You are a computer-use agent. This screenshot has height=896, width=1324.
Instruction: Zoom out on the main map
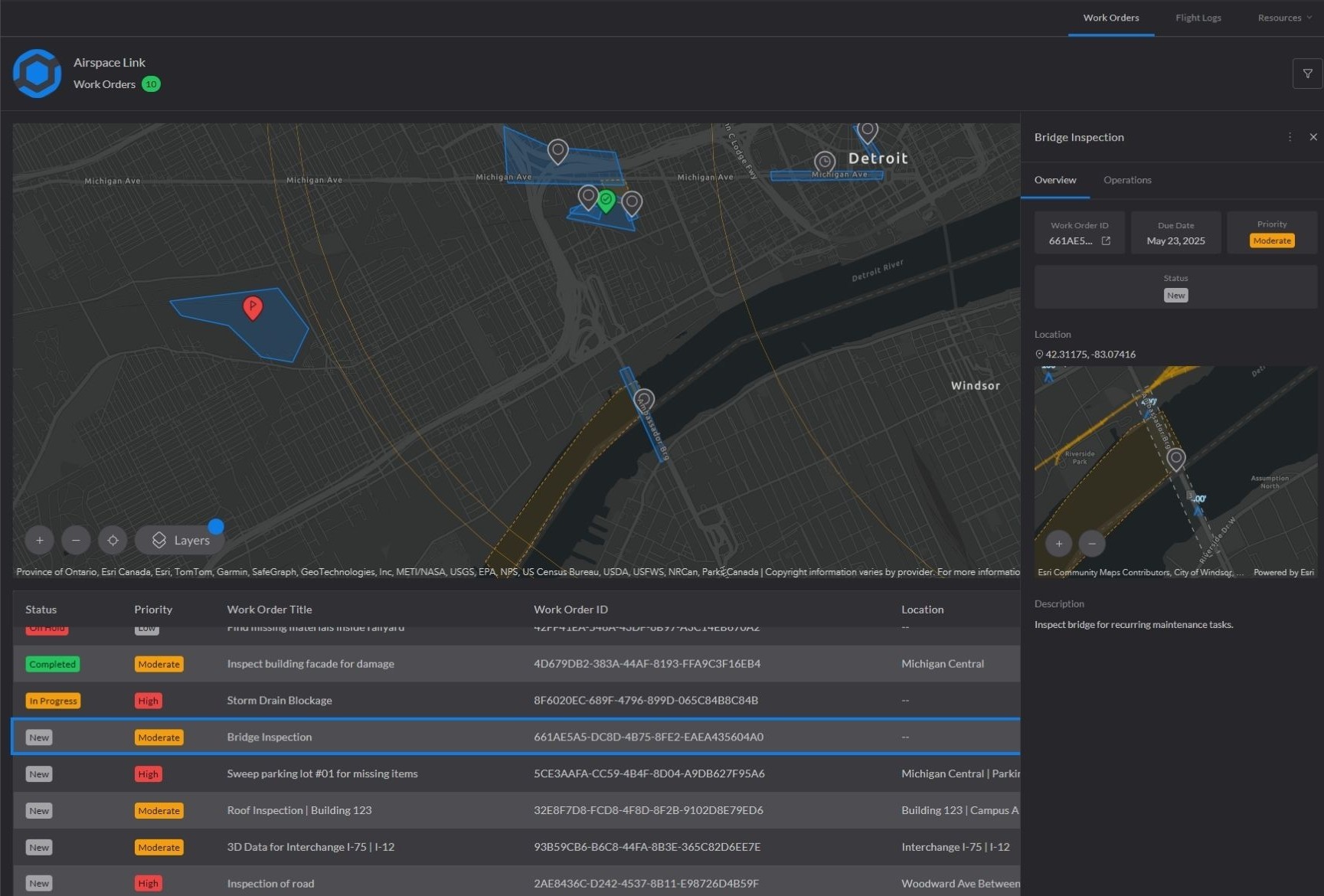[76, 540]
